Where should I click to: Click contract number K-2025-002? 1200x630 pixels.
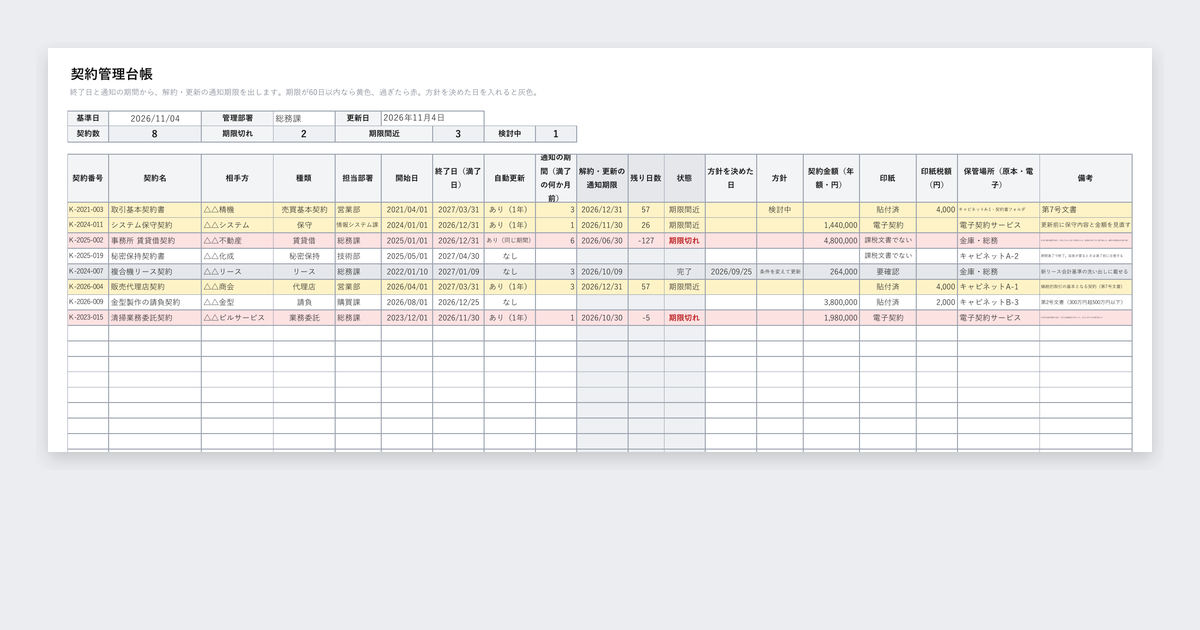[86, 240]
